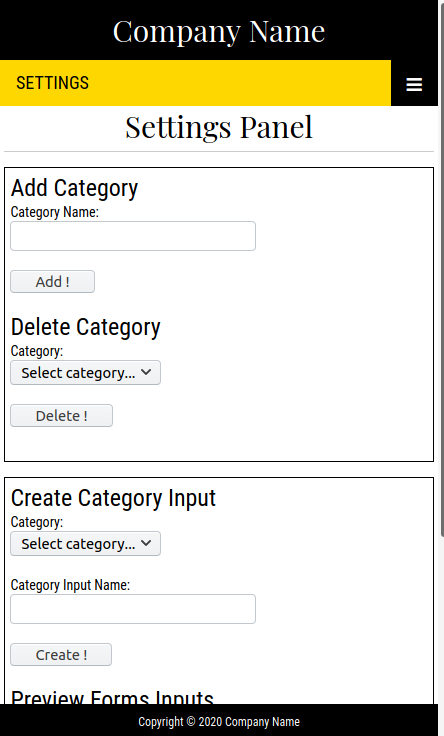This screenshot has width=444, height=736.
Task: Click the Company Name header title
Action: pos(219,31)
